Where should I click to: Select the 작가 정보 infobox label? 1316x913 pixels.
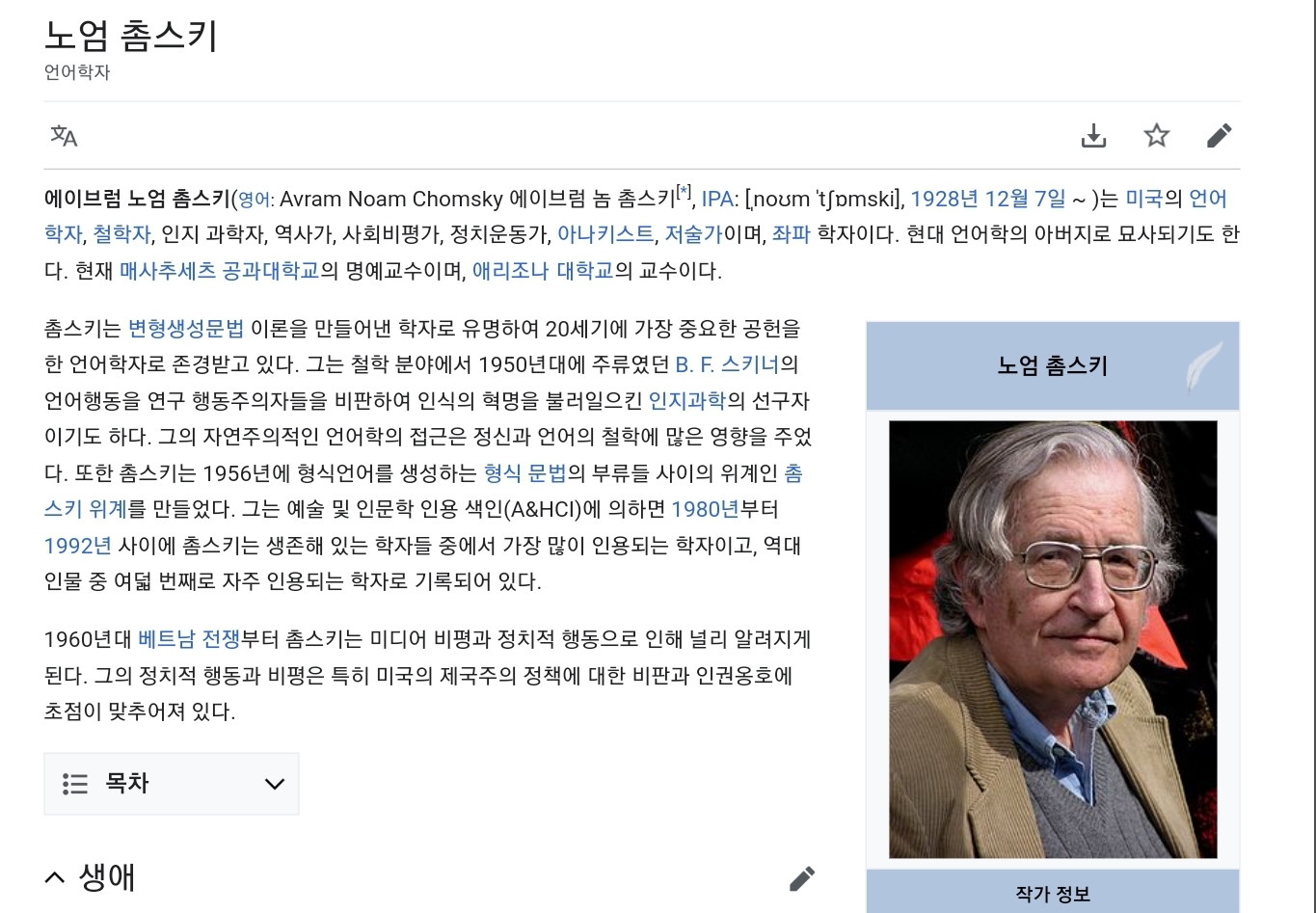[1053, 895]
